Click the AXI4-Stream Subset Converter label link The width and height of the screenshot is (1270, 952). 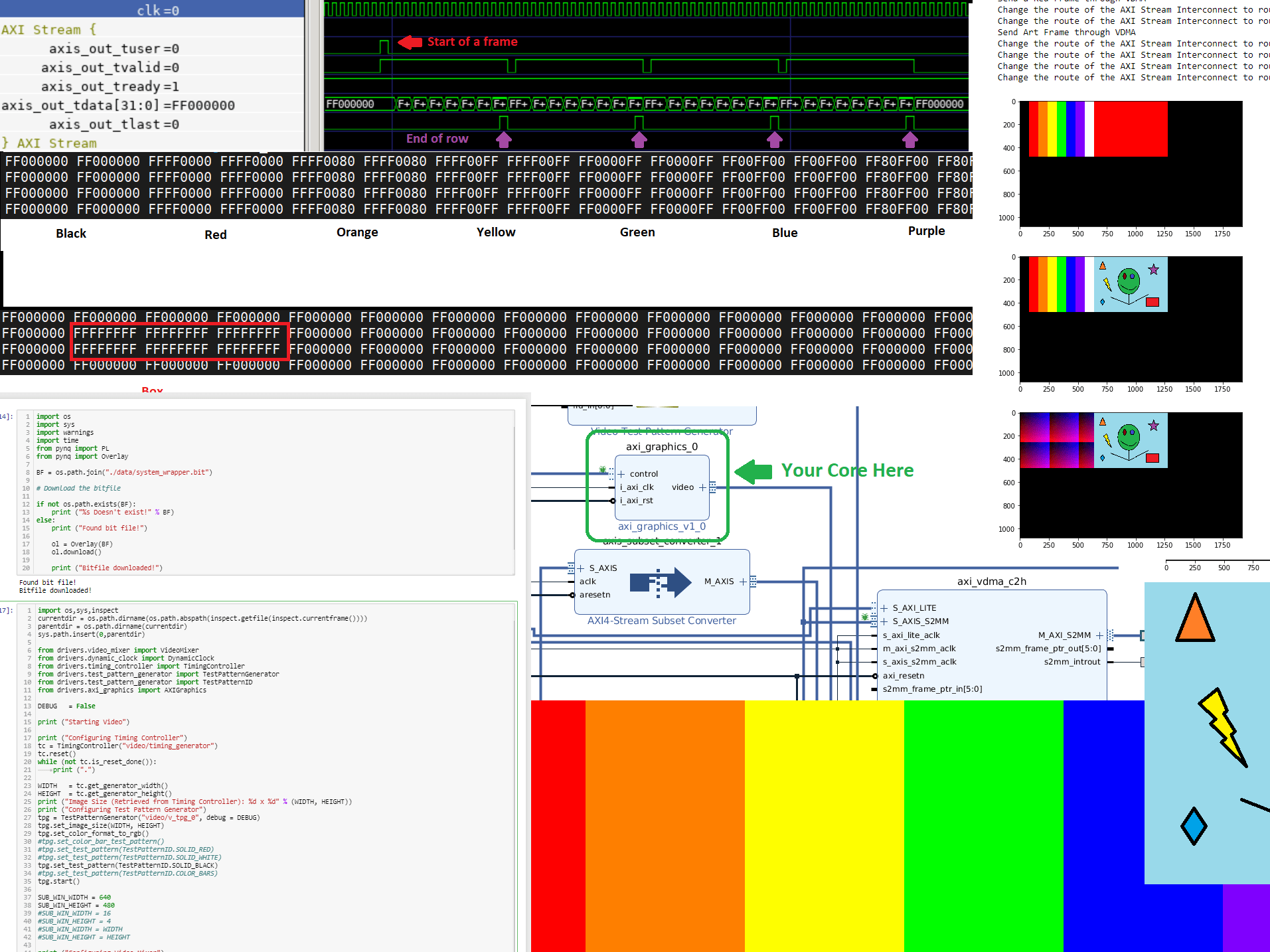click(x=661, y=620)
